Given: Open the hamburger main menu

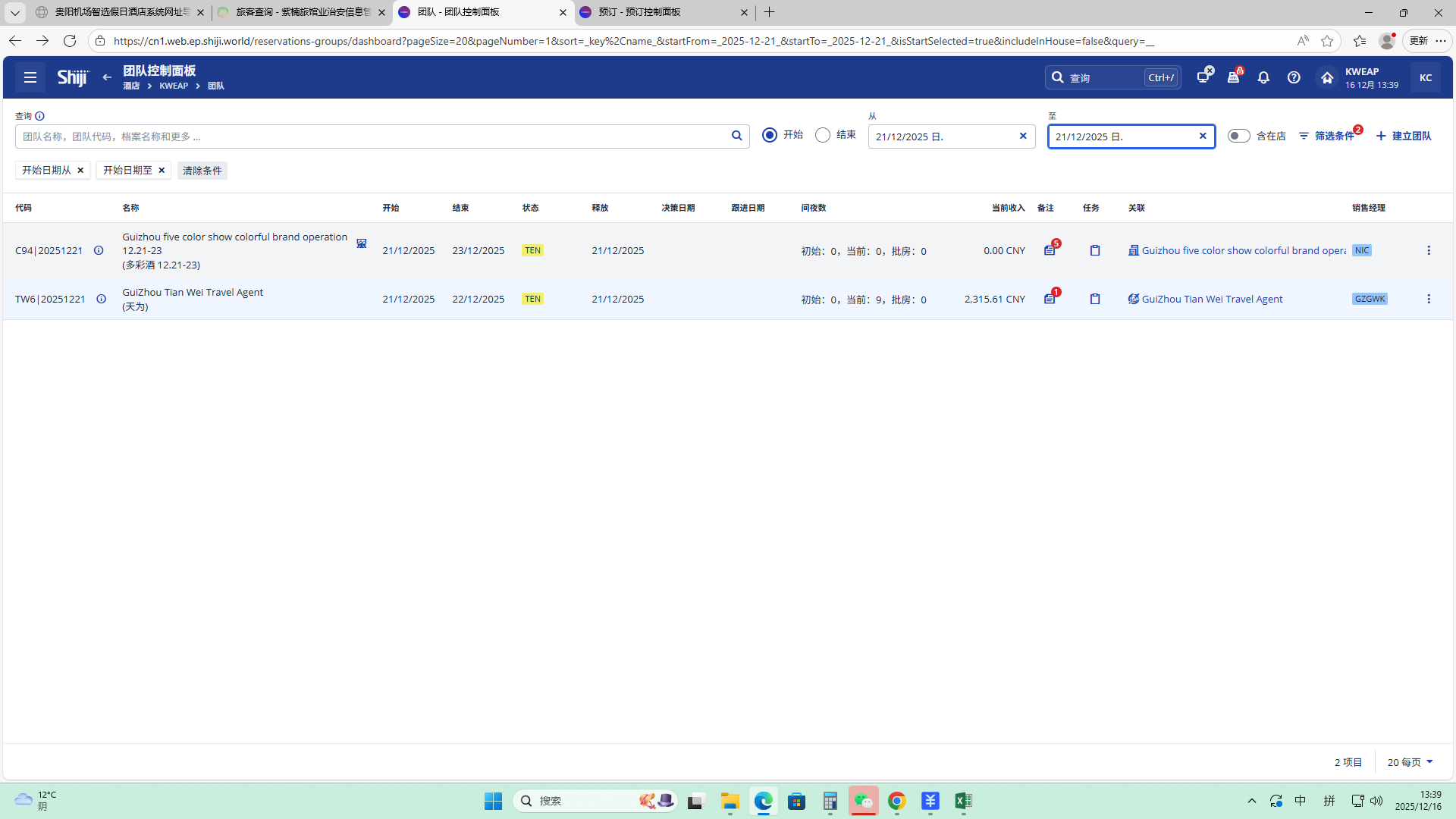Looking at the screenshot, I should [x=30, y=77].
